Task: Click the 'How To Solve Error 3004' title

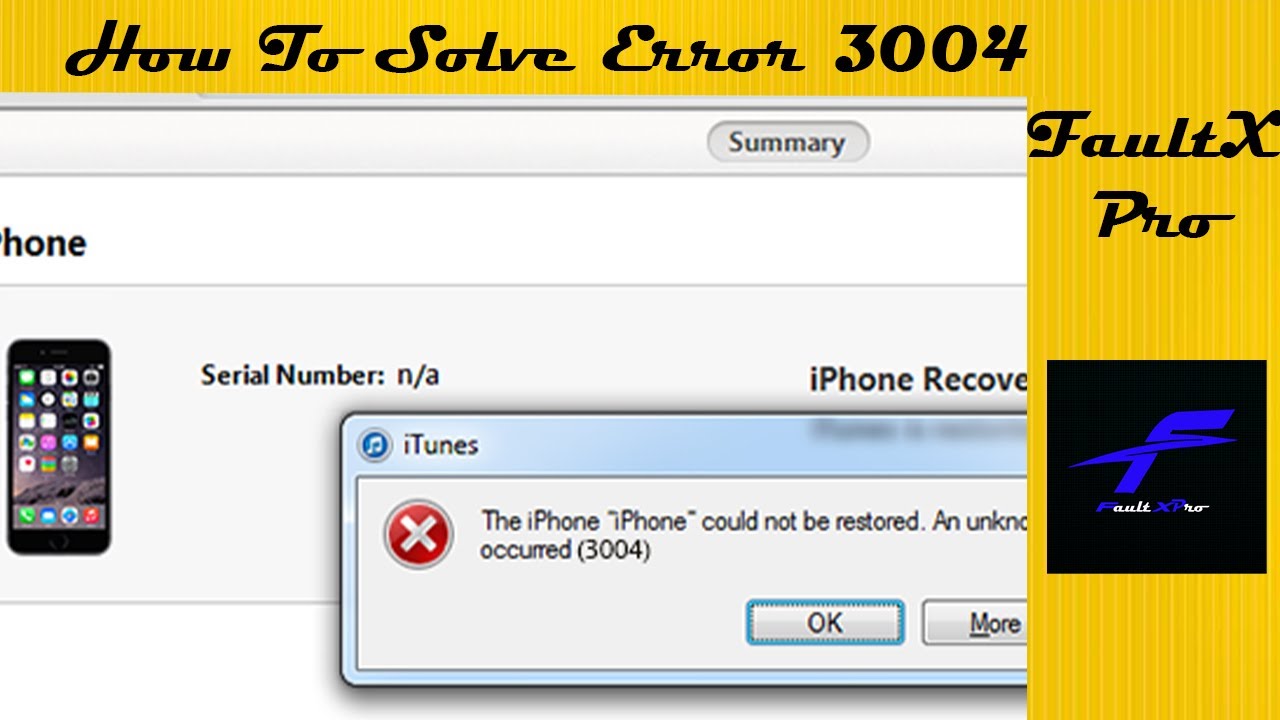Action: 547,46
